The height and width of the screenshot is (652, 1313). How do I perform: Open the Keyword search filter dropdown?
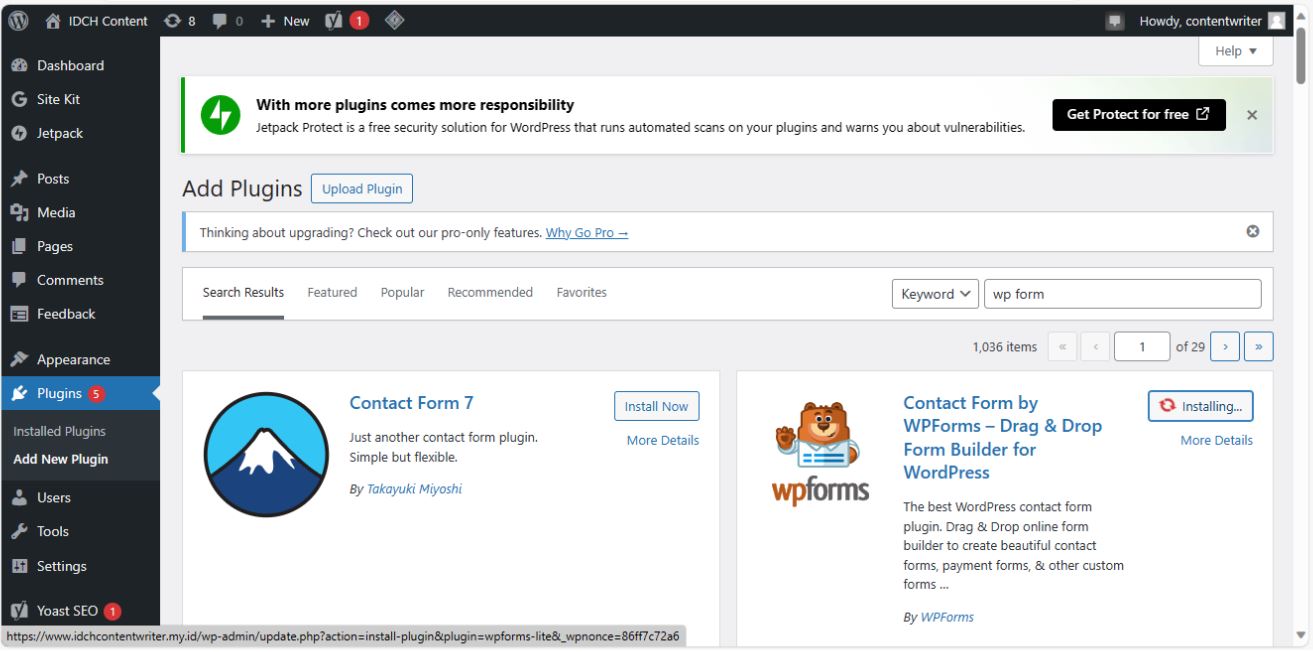935,293
